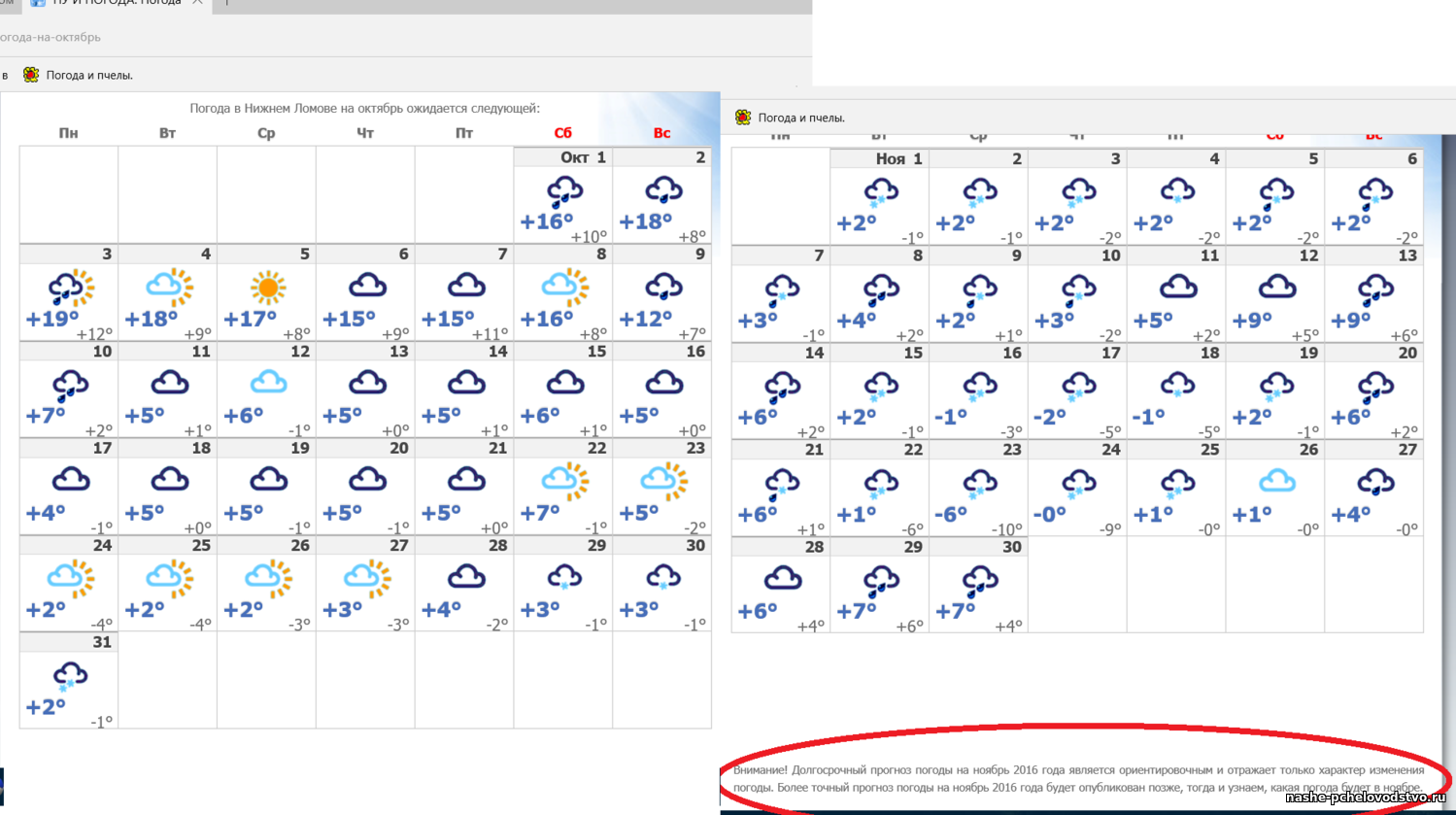This screenshot has height=815, width=1456.
Task: Click the bee icon in the November window bookmark bar
Action: coord(743,118)
